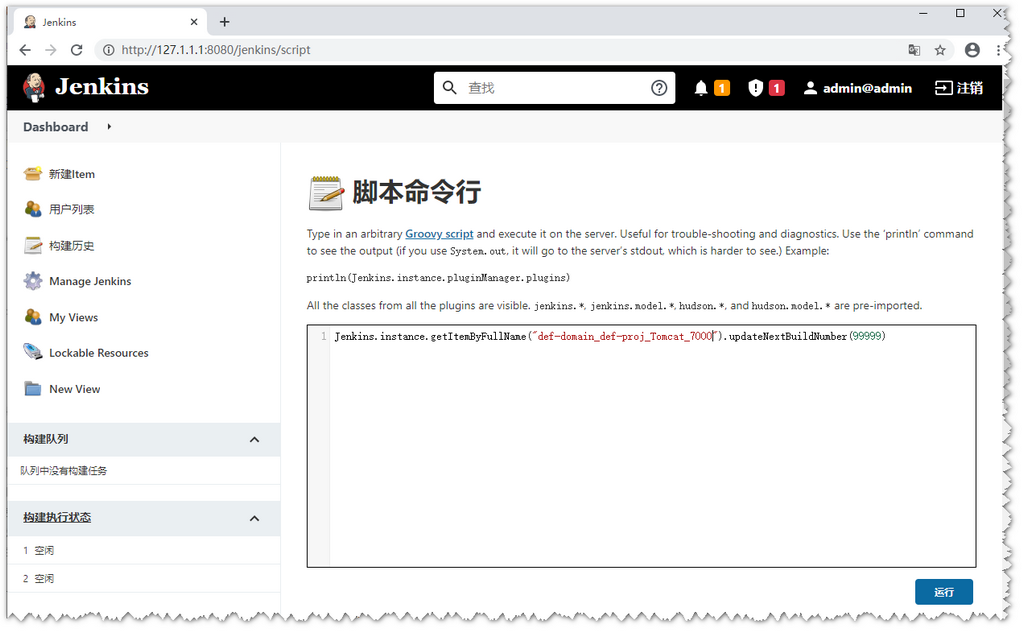This screenshot has height=633, width=1024.
Task: Open a new browser tab
Action: point(225,22)
